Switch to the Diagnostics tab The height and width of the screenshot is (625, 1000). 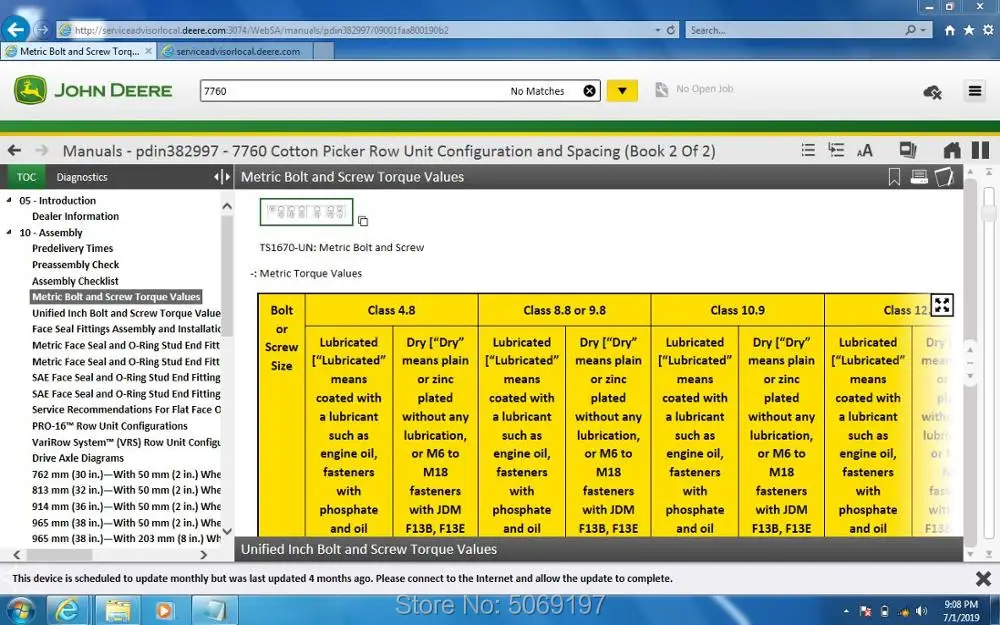(x=82, y=177)
